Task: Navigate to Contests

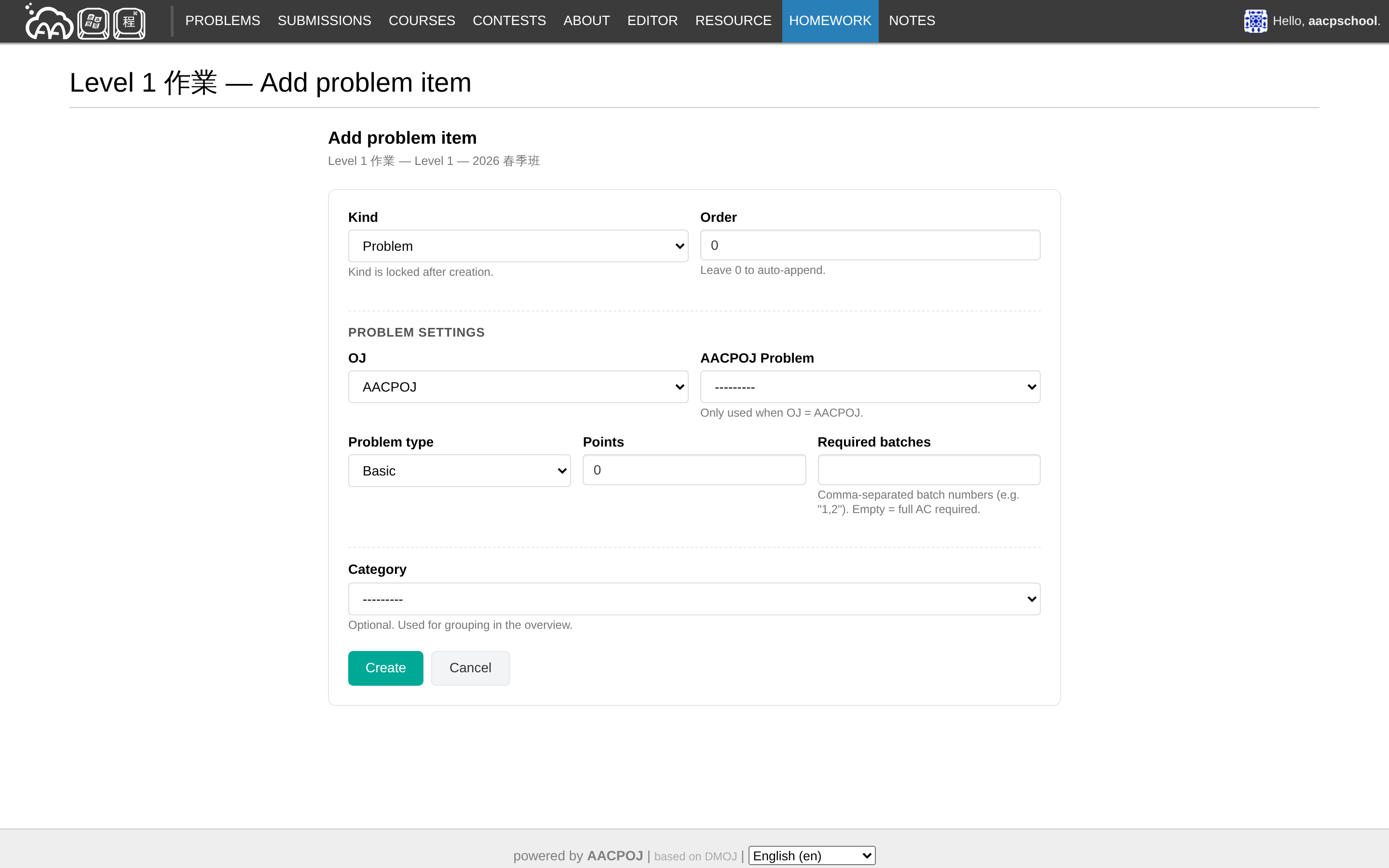Action: pyautogui.click(x=509, y=21)
